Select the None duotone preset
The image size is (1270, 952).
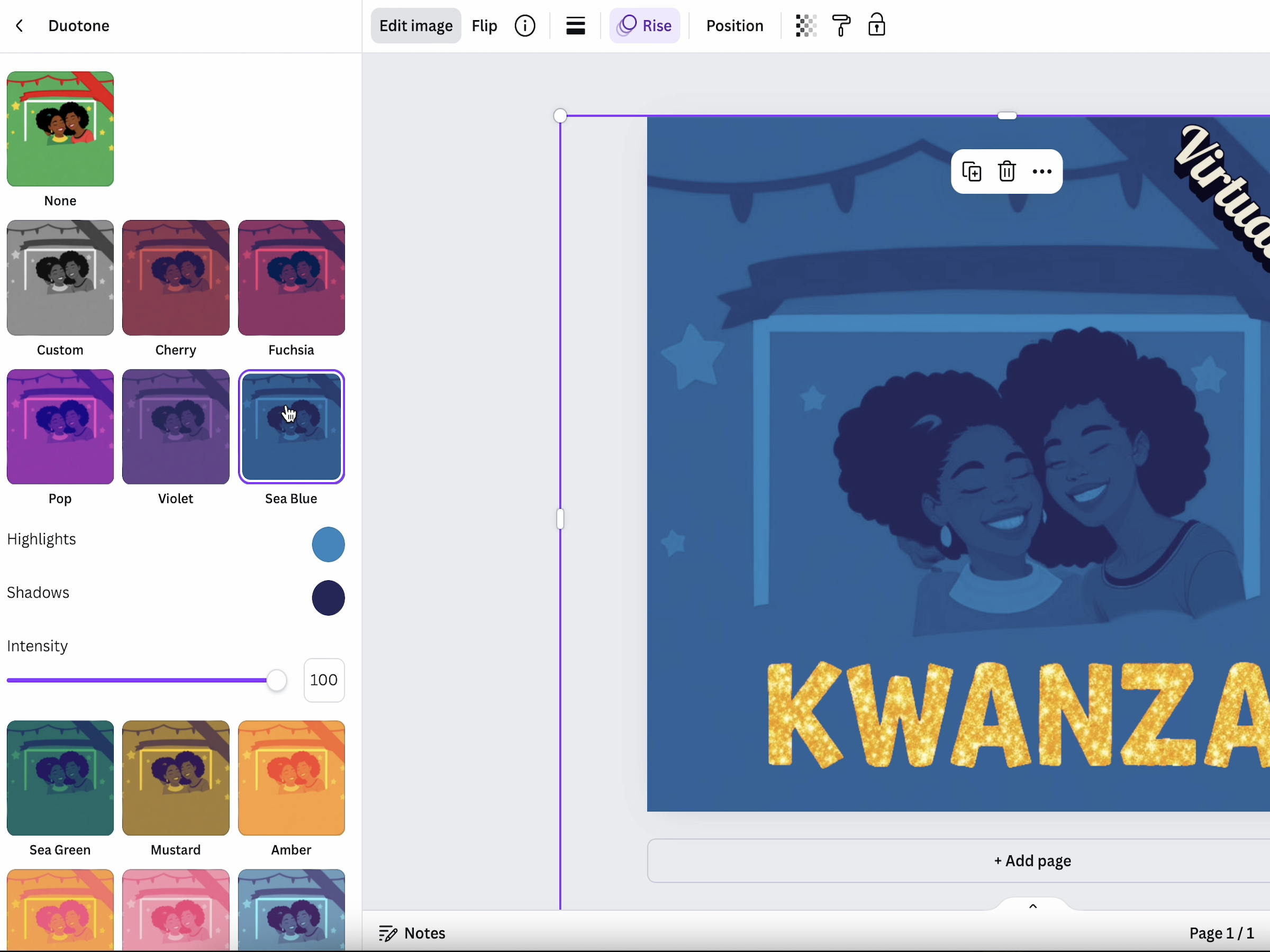tap(60, 129)
